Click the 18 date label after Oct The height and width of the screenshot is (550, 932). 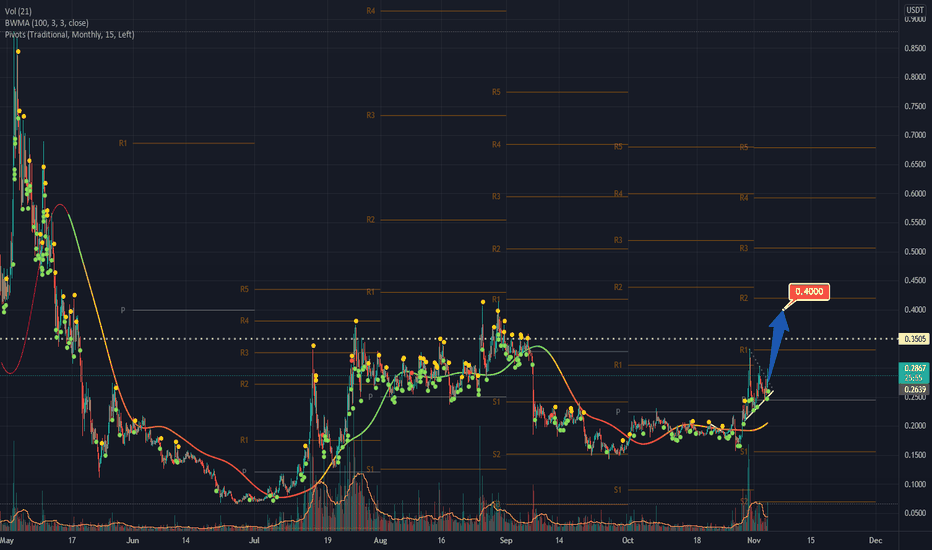point(697,540)
